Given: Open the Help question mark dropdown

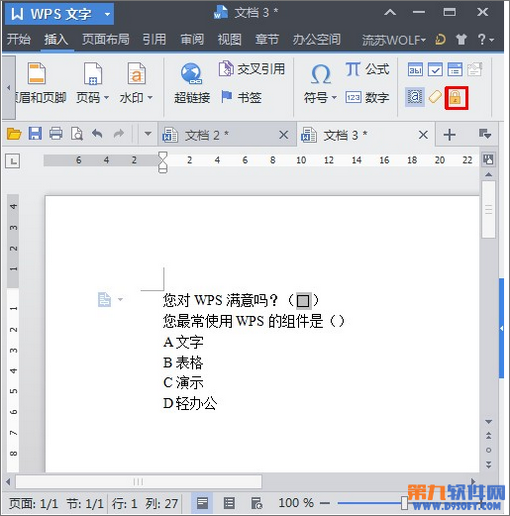Looking at the screenshot, I should click(x=485, y=40).
